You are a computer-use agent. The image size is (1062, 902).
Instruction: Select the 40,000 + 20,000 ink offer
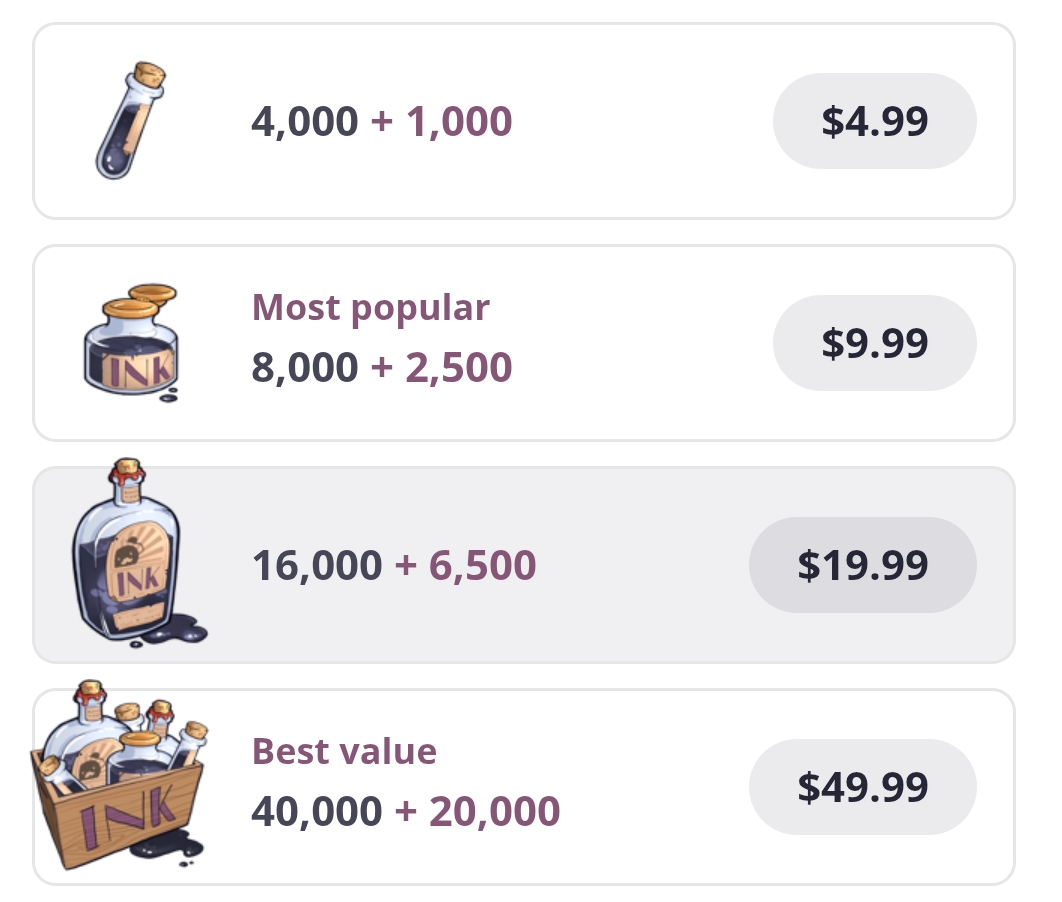pos(406,811)
